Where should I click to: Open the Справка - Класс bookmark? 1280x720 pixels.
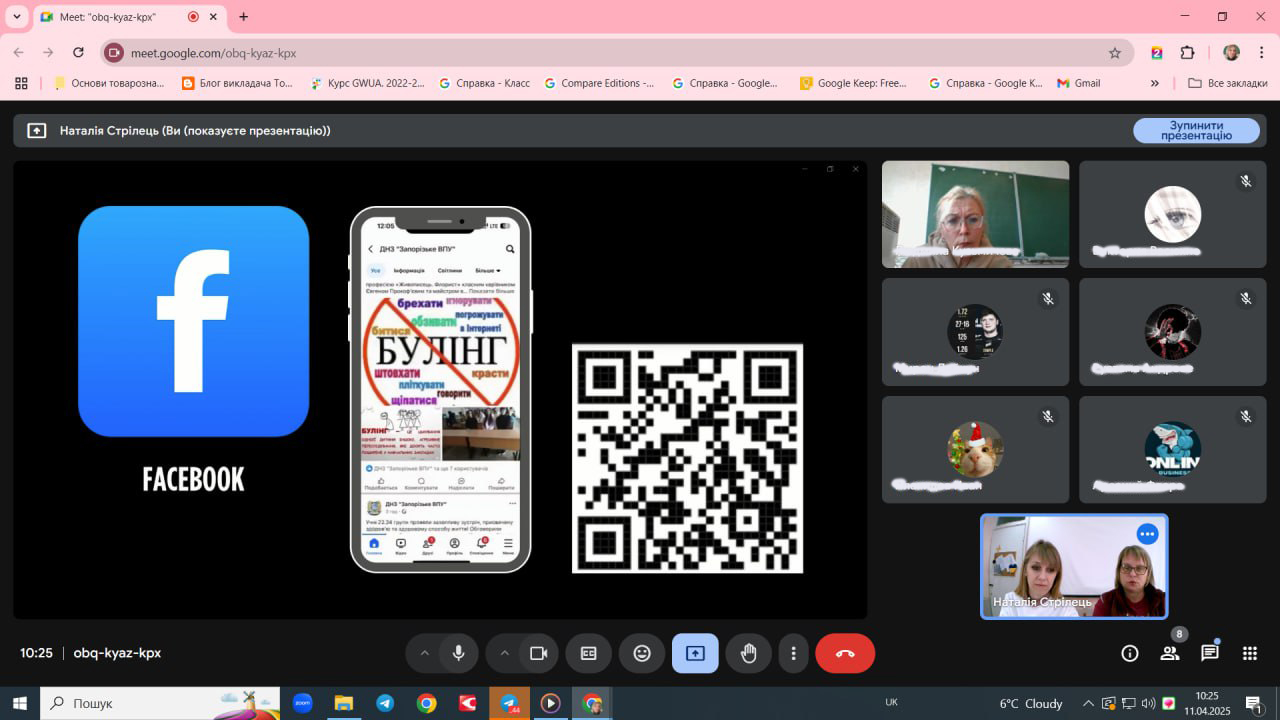(484, 83)
